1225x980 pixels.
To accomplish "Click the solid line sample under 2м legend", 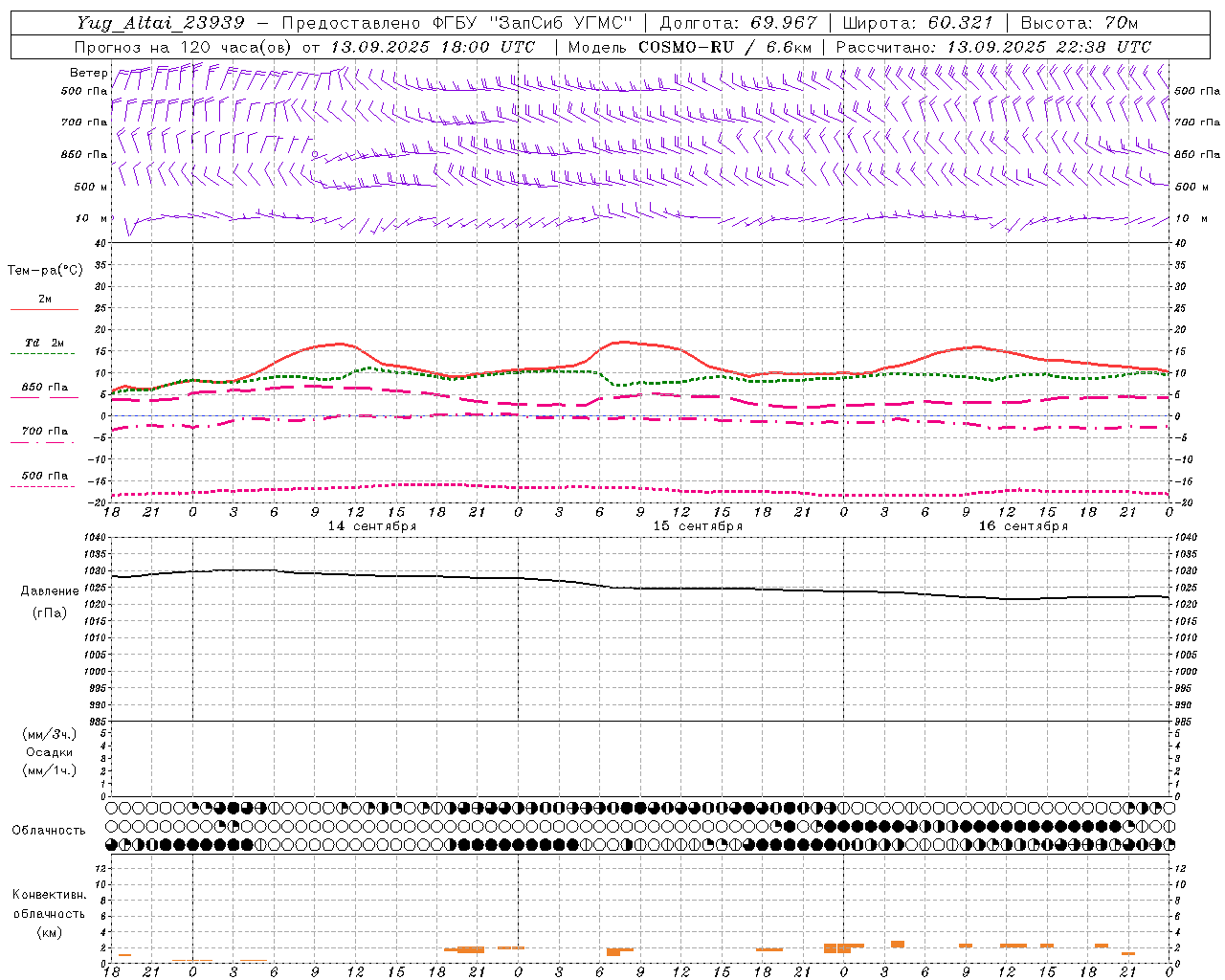I will click(44, 310).
